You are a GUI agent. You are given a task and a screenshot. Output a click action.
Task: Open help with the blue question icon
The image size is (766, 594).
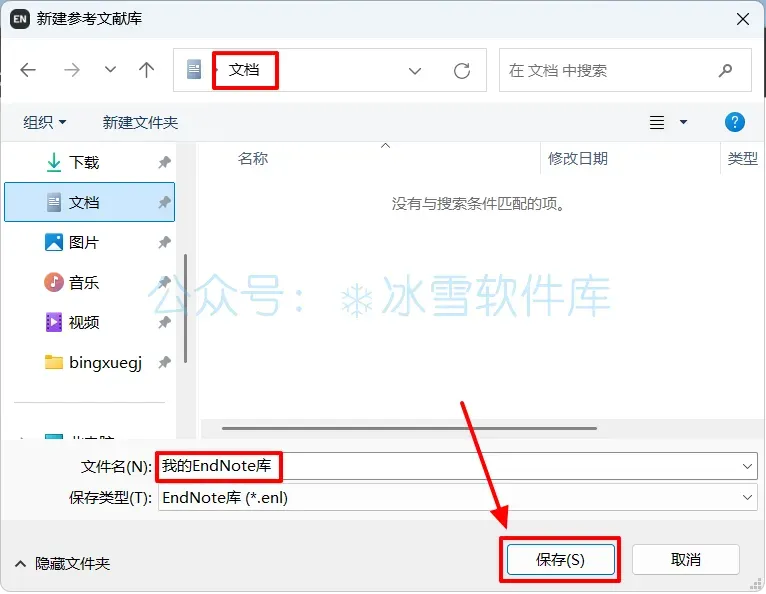(734, 122)
